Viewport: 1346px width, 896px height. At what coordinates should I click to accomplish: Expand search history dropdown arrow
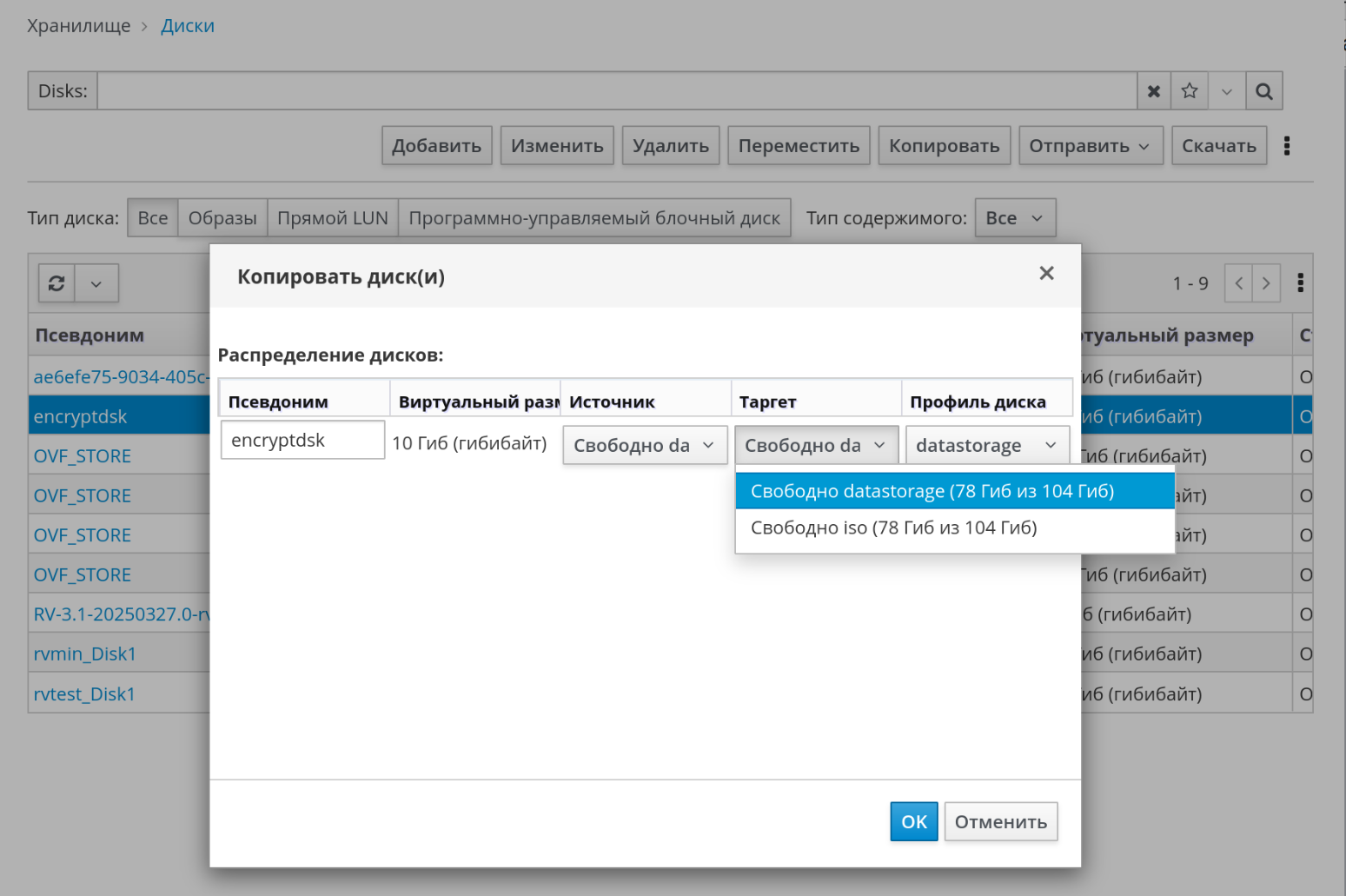(1226, 91)
